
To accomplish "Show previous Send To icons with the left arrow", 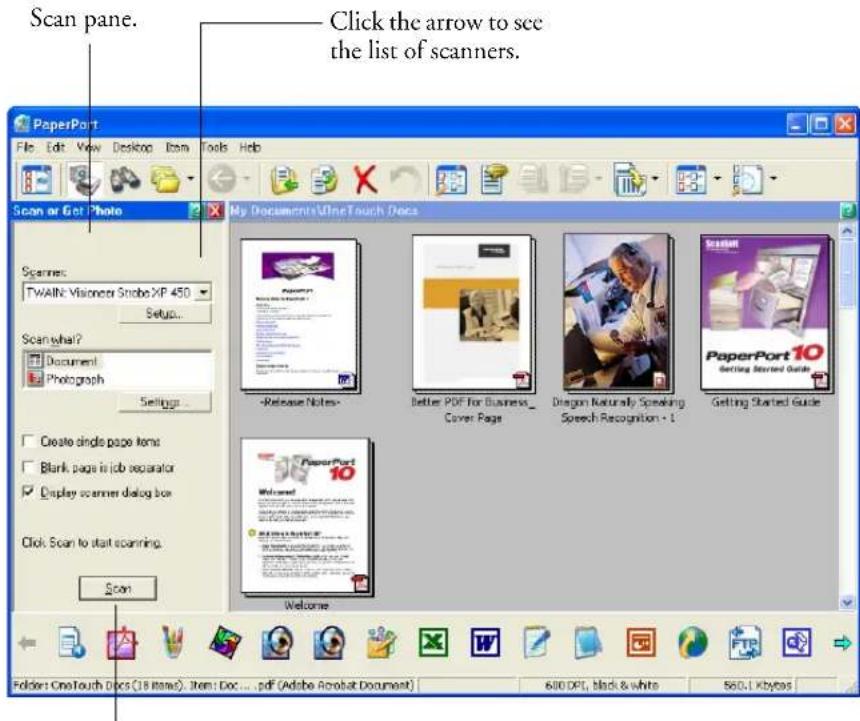I will click(27, 643).
